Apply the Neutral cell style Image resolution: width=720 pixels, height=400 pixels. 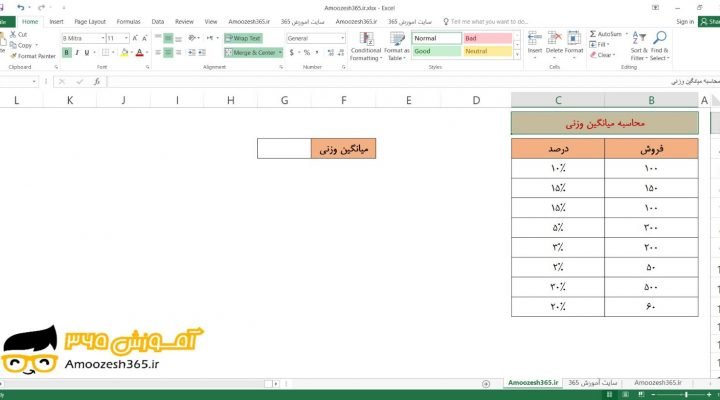[488, 51]
